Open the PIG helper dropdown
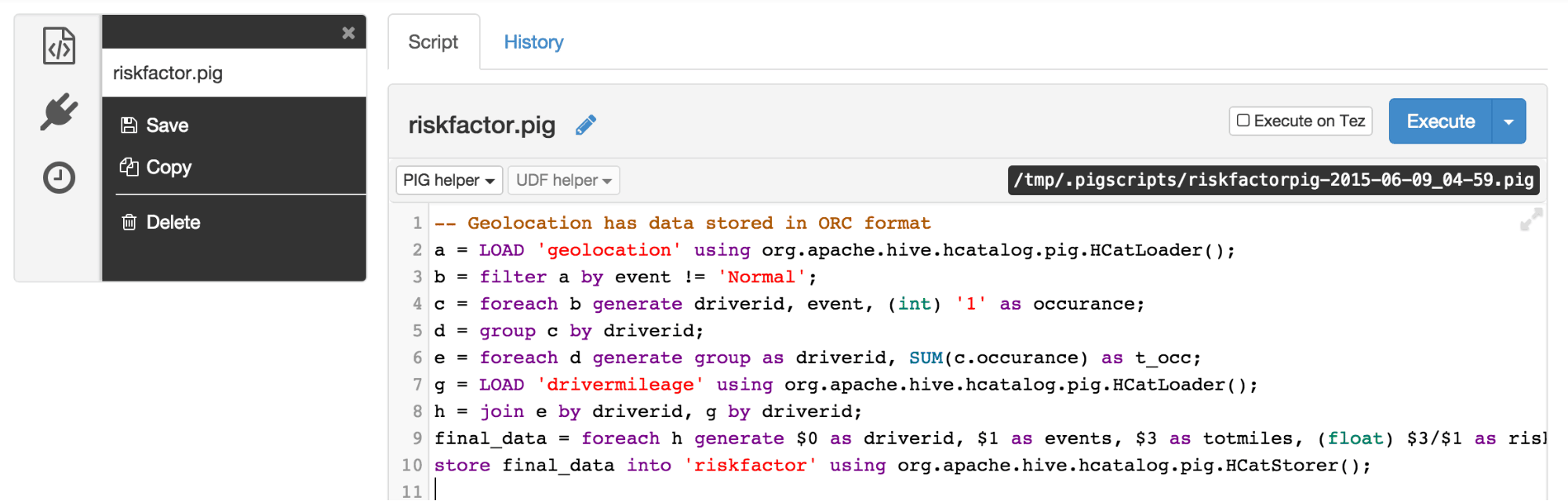The width and height of the screenshot is (1568, 501). (449, 180)
